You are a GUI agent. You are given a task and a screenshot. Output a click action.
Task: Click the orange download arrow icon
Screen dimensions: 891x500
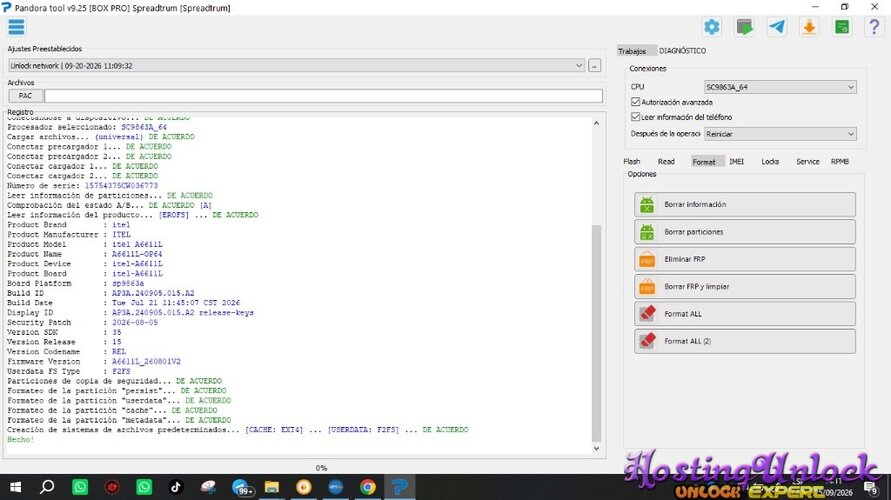coord(809,27)
